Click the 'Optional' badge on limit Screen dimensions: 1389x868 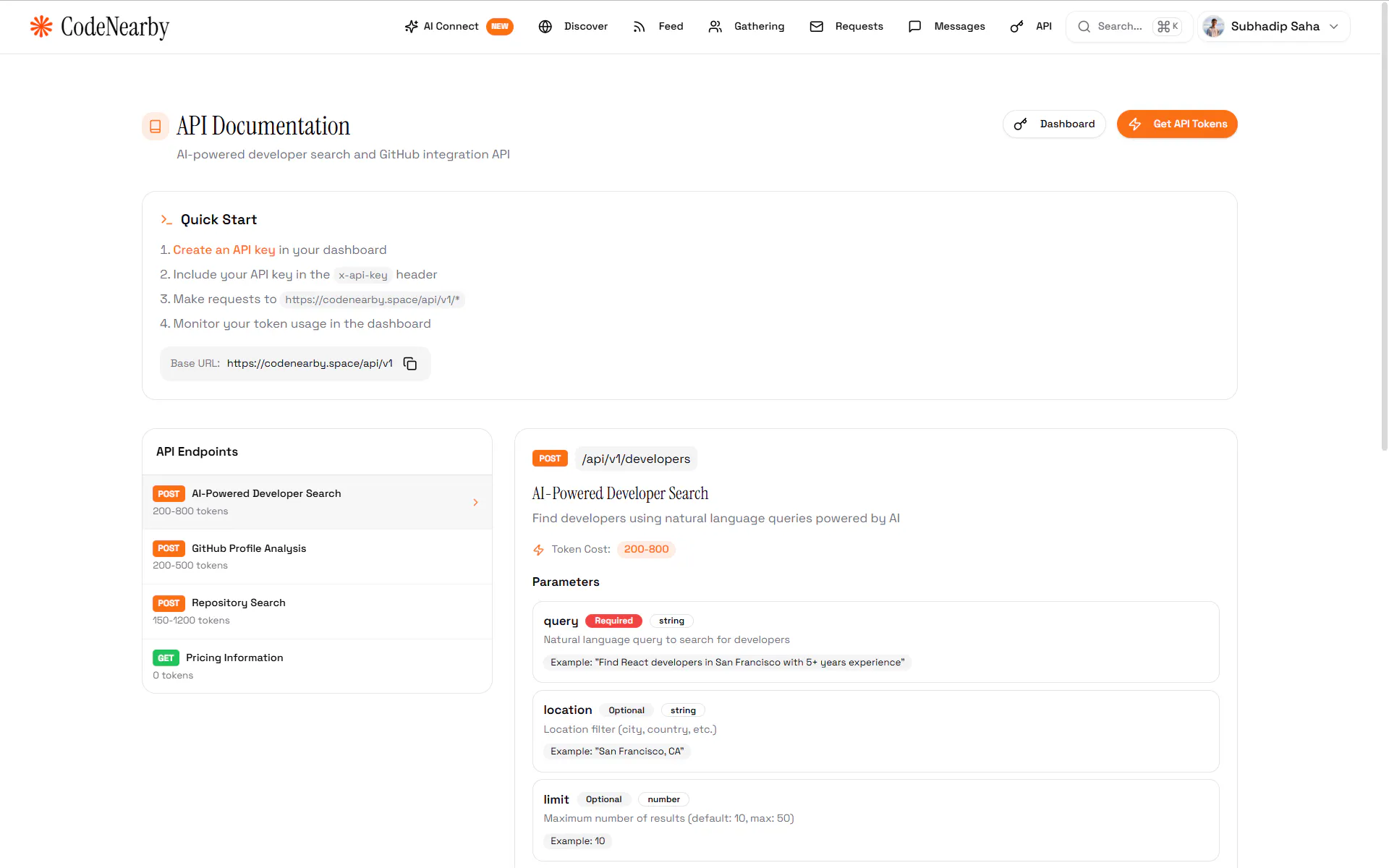click(x=603, y=800)
